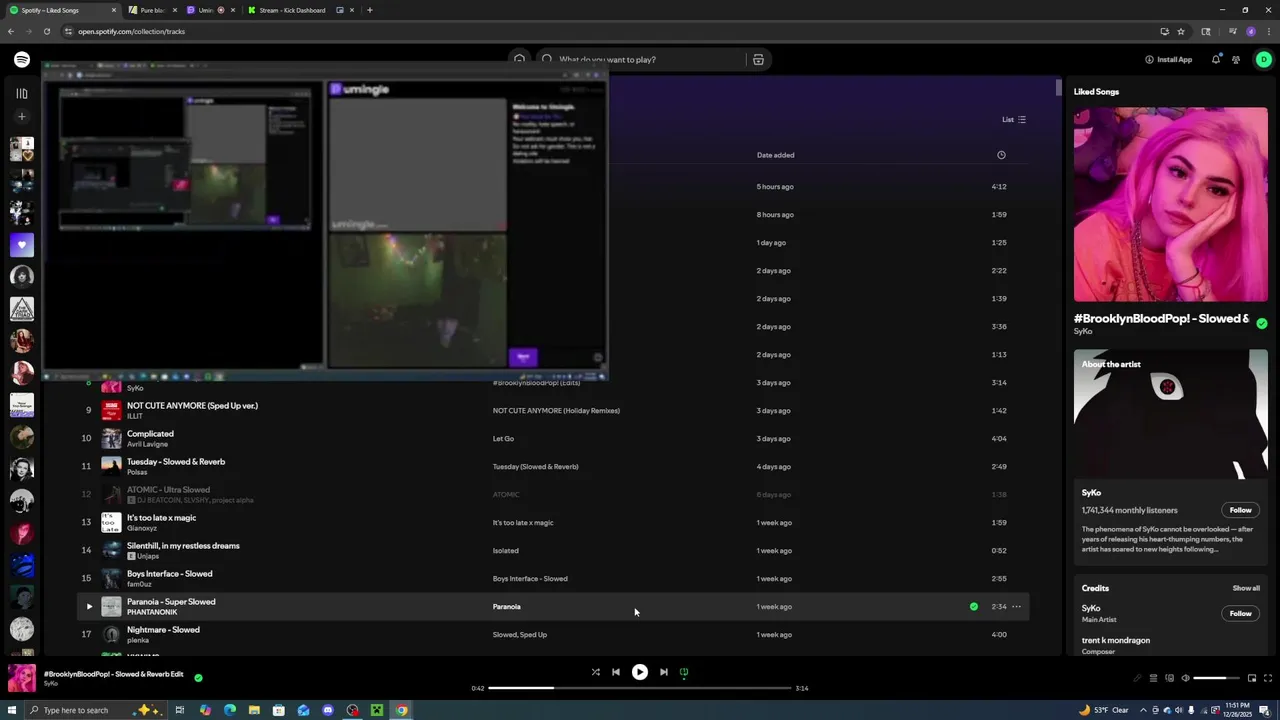Viewport: 1280px width, 720px height.
Task: Open the List view options dropdown
Action: [x=1015, y=120]
